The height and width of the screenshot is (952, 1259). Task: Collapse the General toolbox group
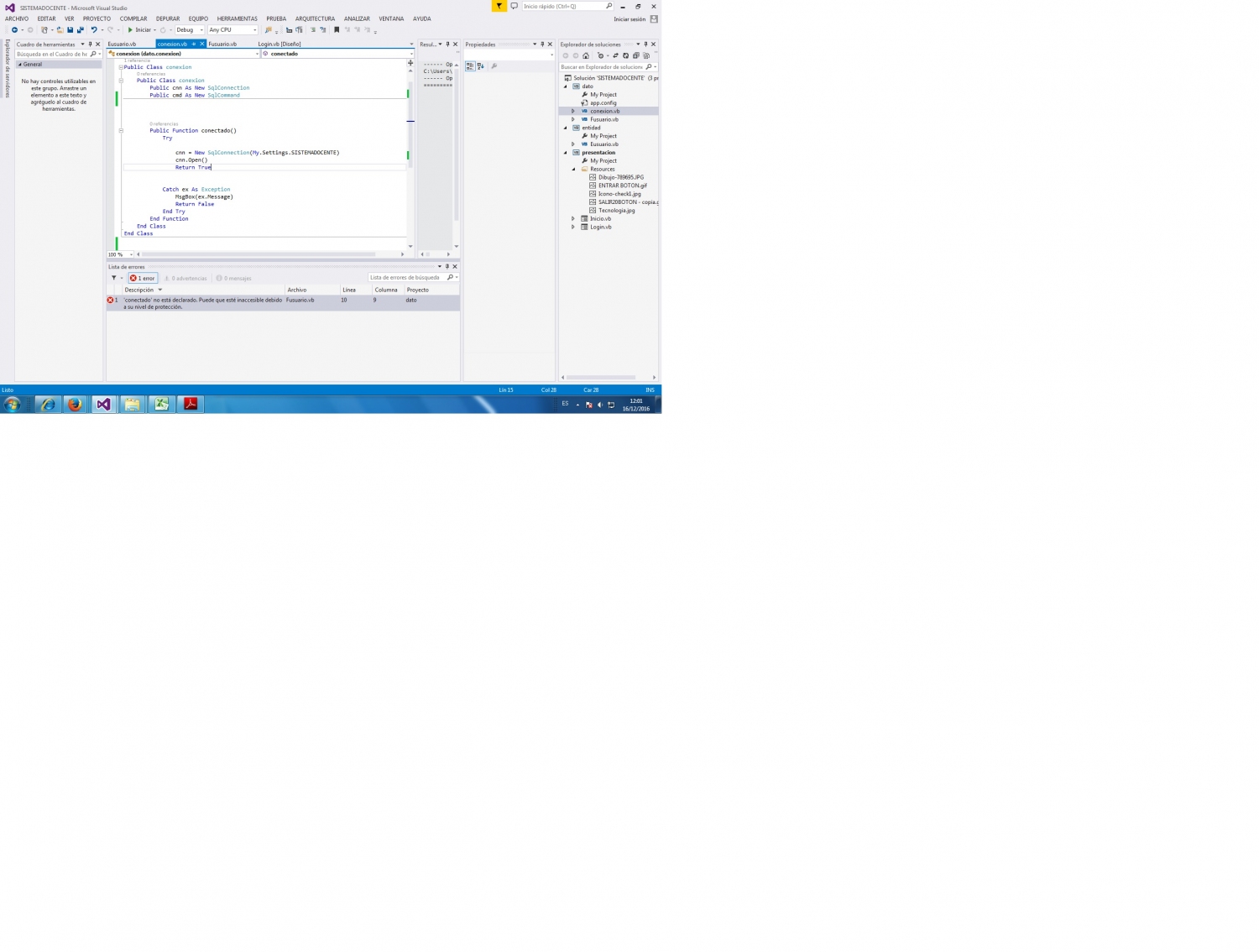19,65
